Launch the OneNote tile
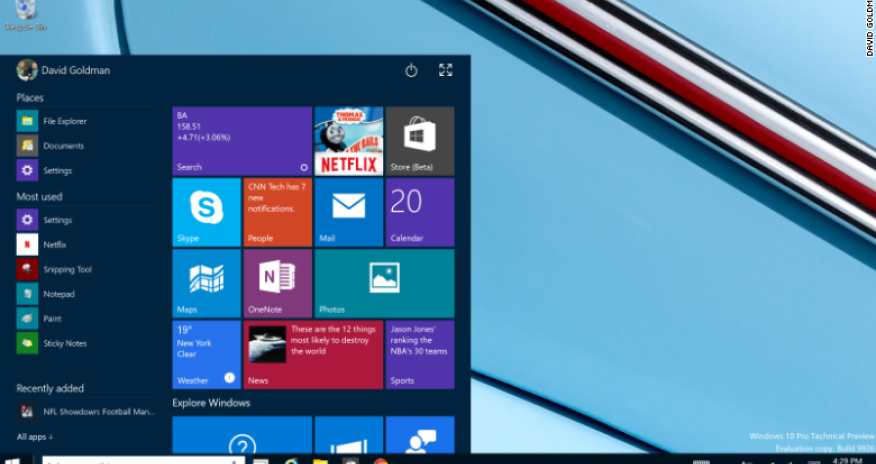This screenshot has height=464, width=876. [278, 284]
